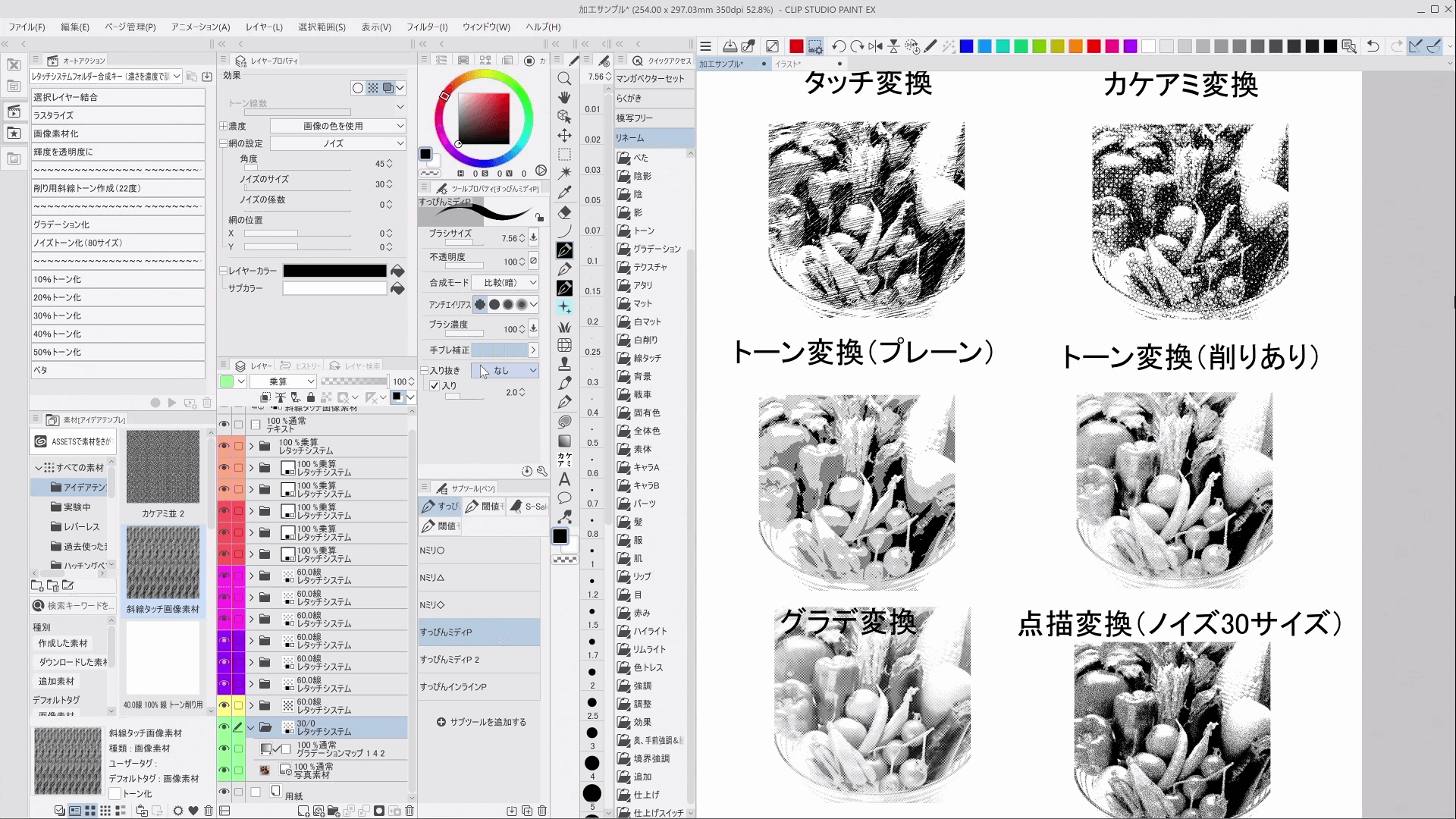
Task: Open the ウィンドウ(W) menu
Action: point(486,27)
